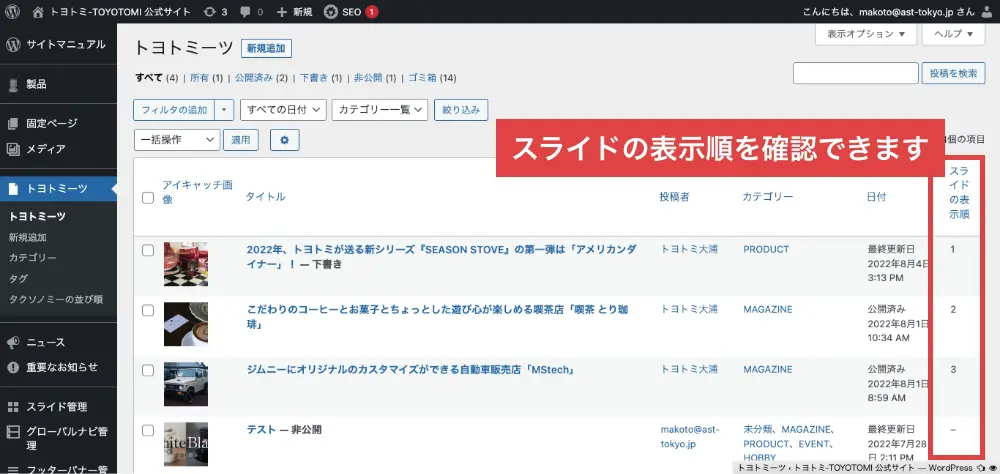Show すべて (4) posts

(x=156, y=78)
